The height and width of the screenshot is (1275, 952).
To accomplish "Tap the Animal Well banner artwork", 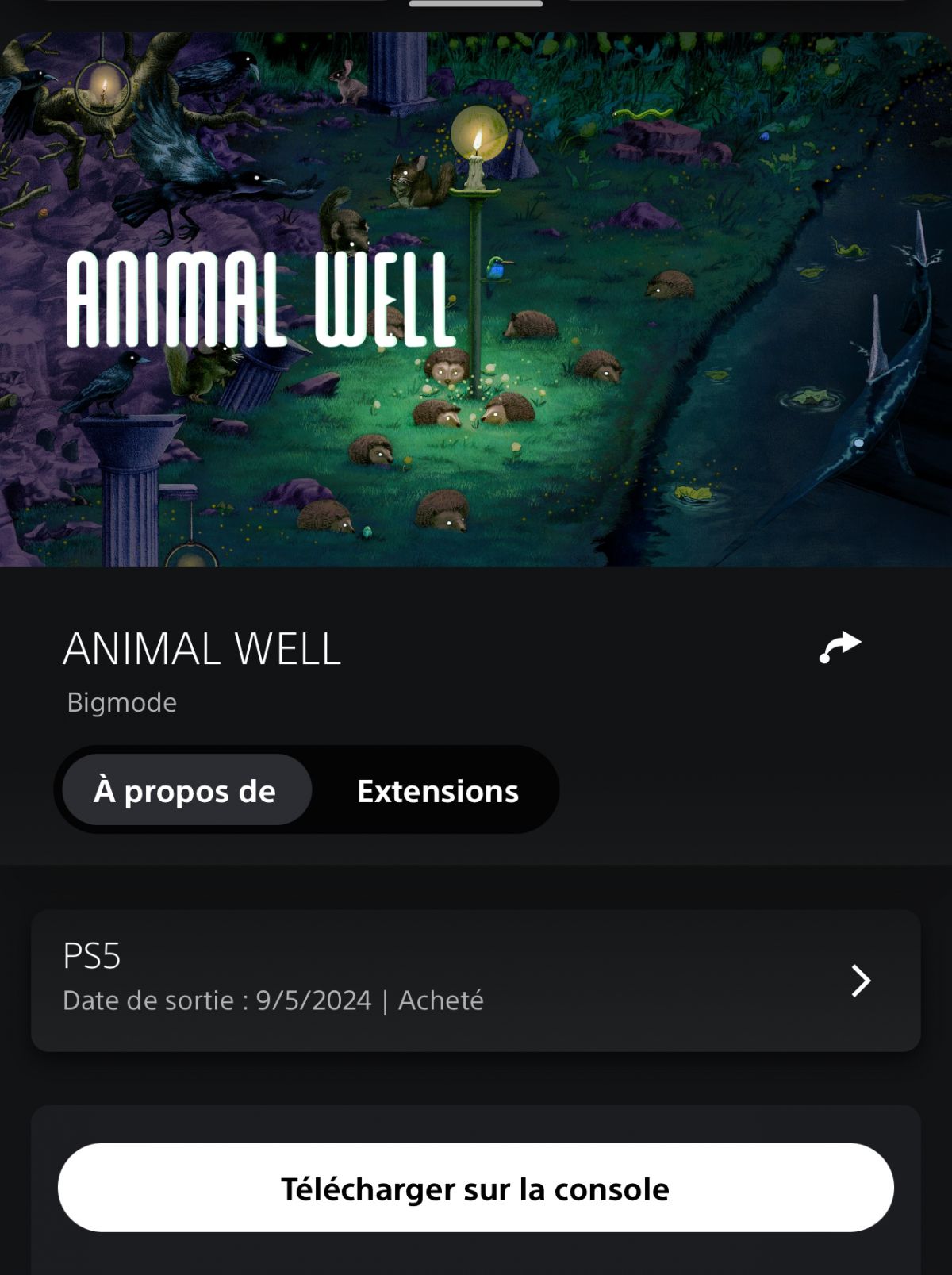I will [x=476, y=299].
